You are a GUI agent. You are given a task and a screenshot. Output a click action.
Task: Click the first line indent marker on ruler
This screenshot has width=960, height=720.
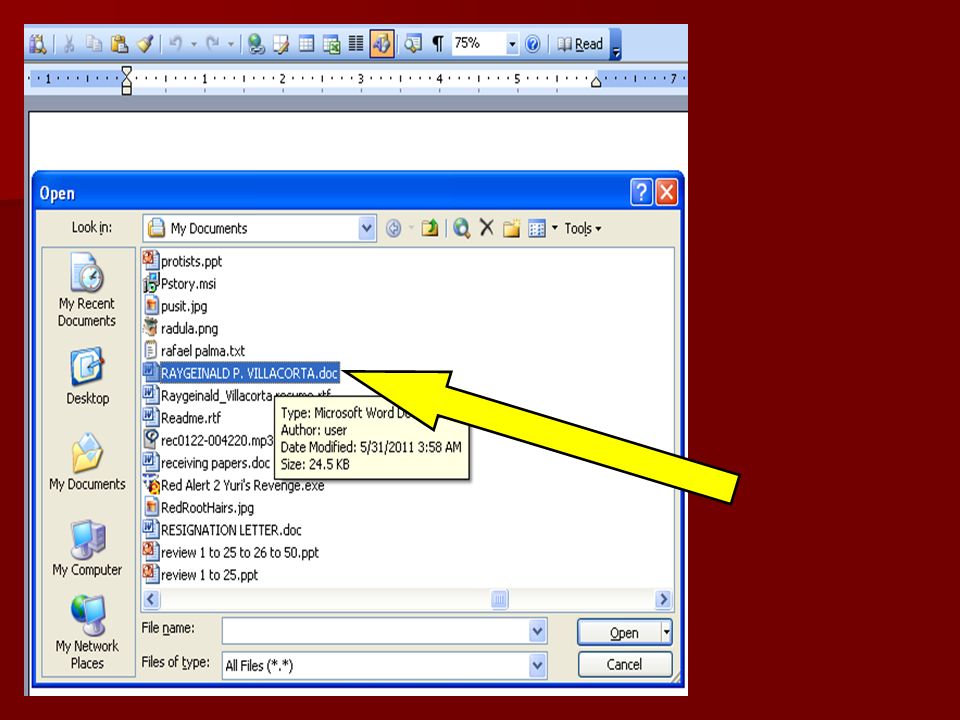(127, 73)
